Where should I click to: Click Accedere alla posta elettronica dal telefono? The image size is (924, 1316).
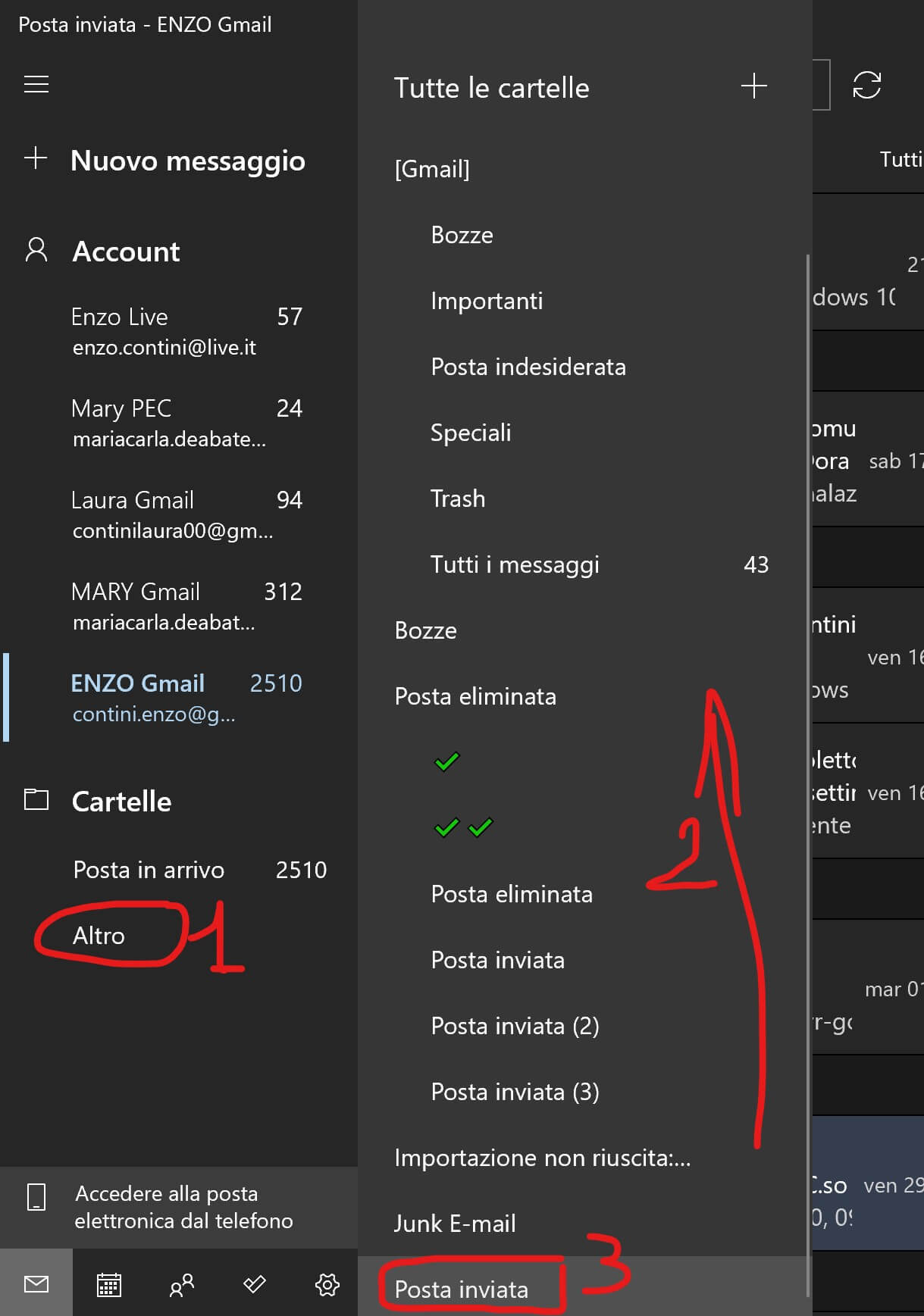click(183, 1207)
